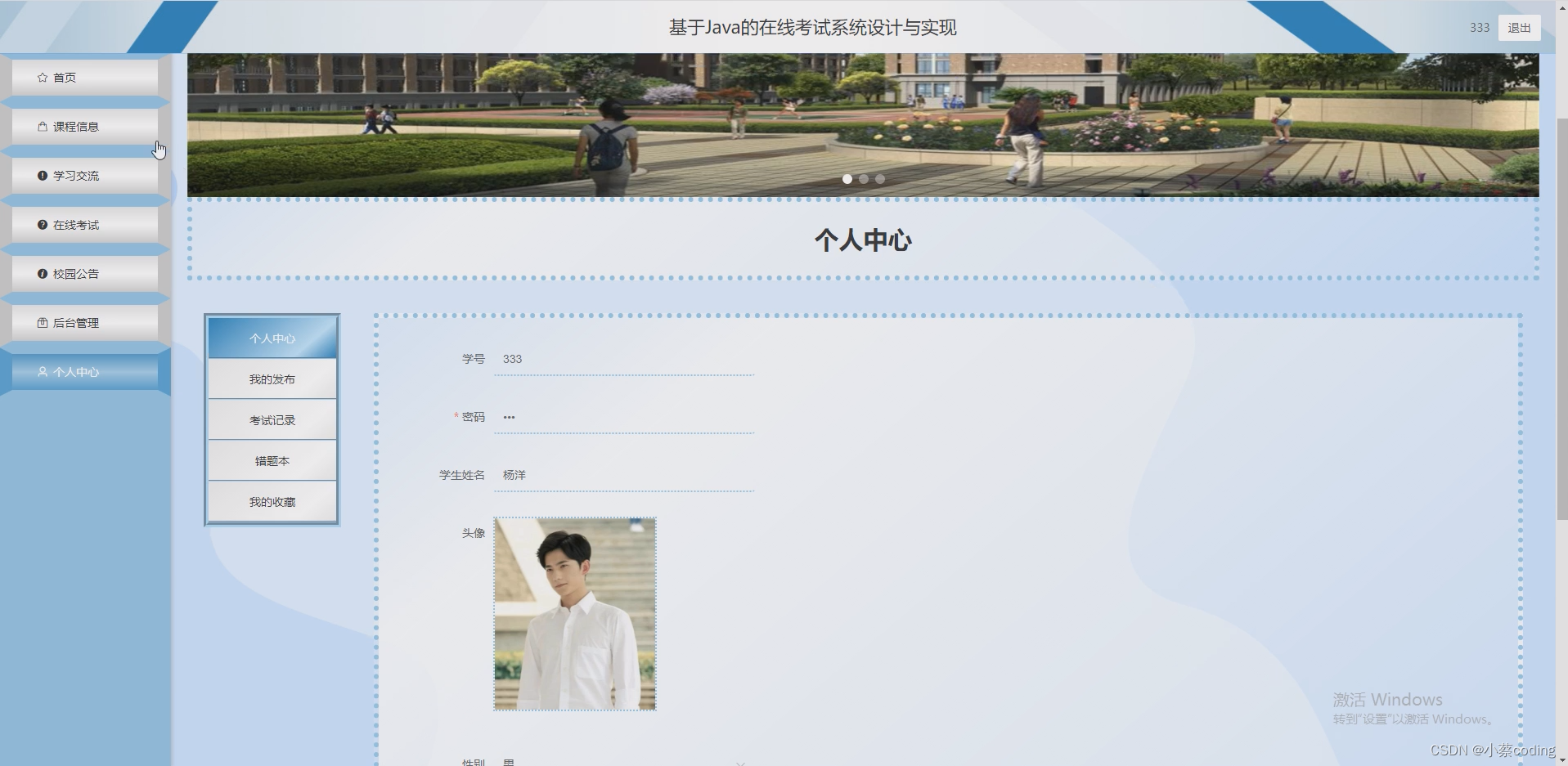1568x766 pixels.
Task: Open 首页 from the sidebar
Action: pos(85,78)
